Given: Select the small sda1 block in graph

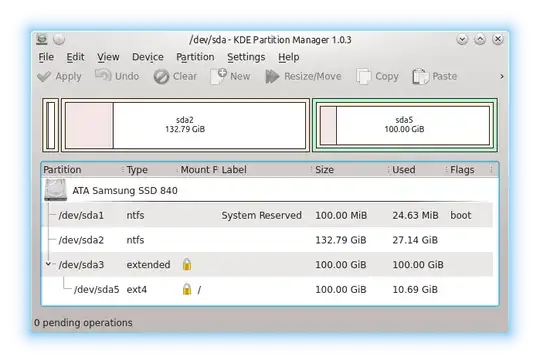Looking at the screenshot, I should (51, 125).
